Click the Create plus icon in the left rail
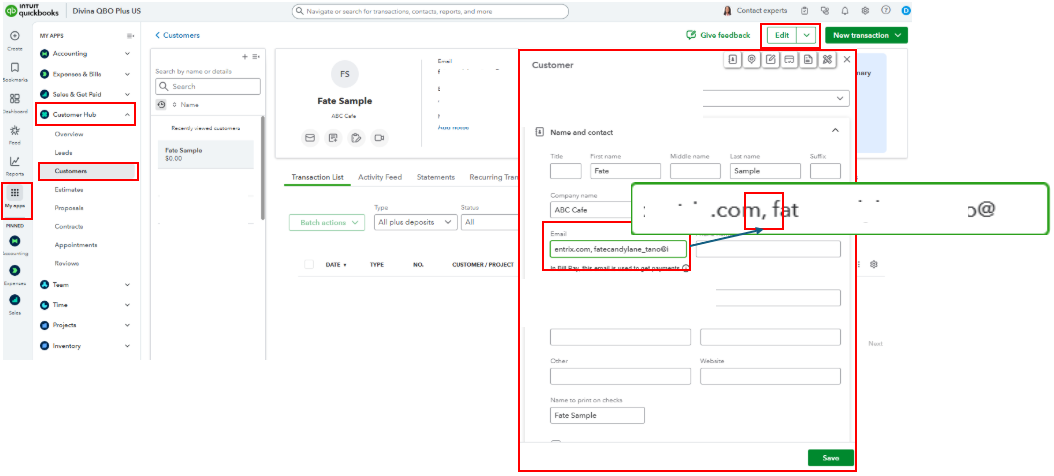The height and width of the screenshot is (476, 1054). pyautogui.click(x=15, y=36)
